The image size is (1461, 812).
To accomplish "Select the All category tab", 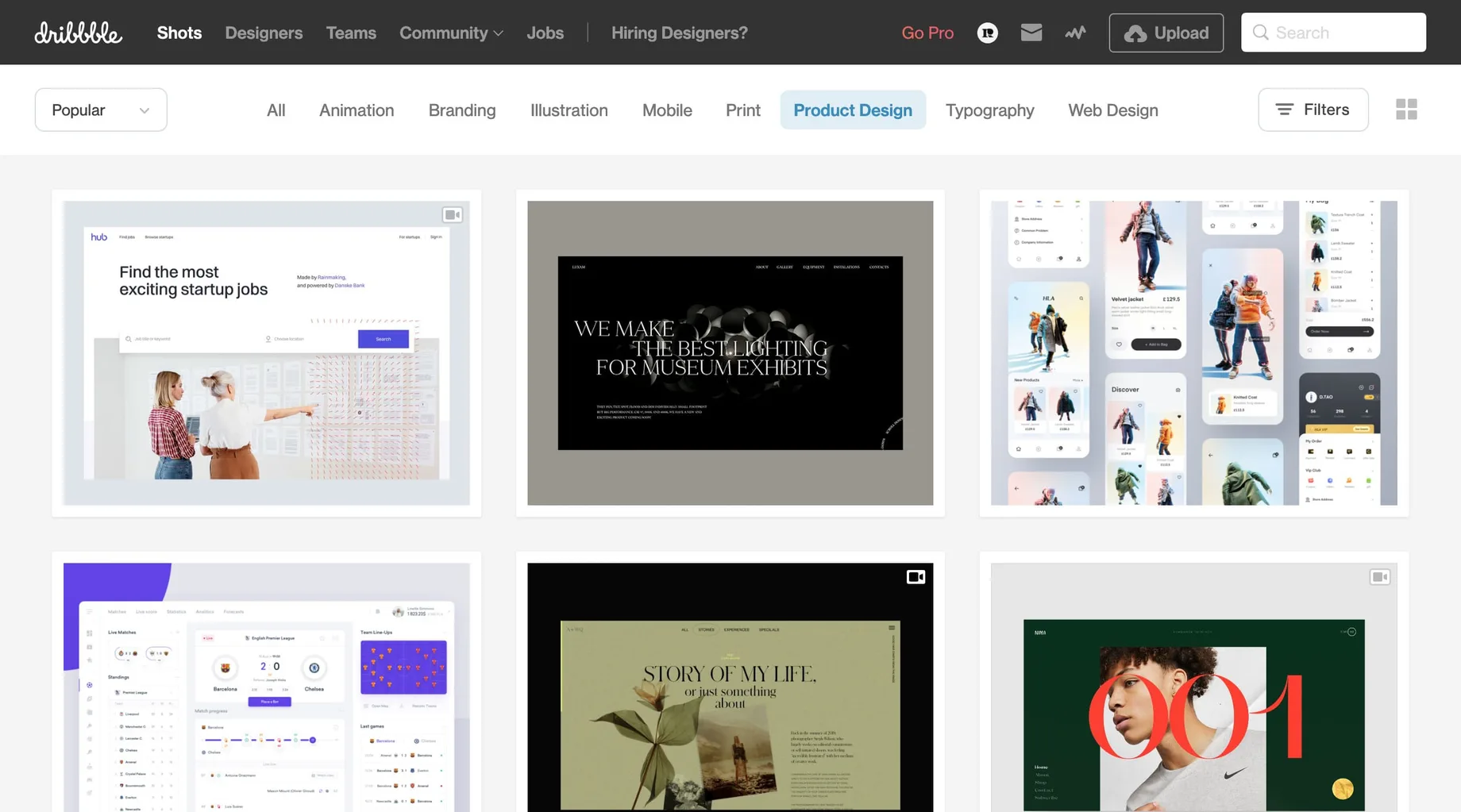I will pos(276,110).
